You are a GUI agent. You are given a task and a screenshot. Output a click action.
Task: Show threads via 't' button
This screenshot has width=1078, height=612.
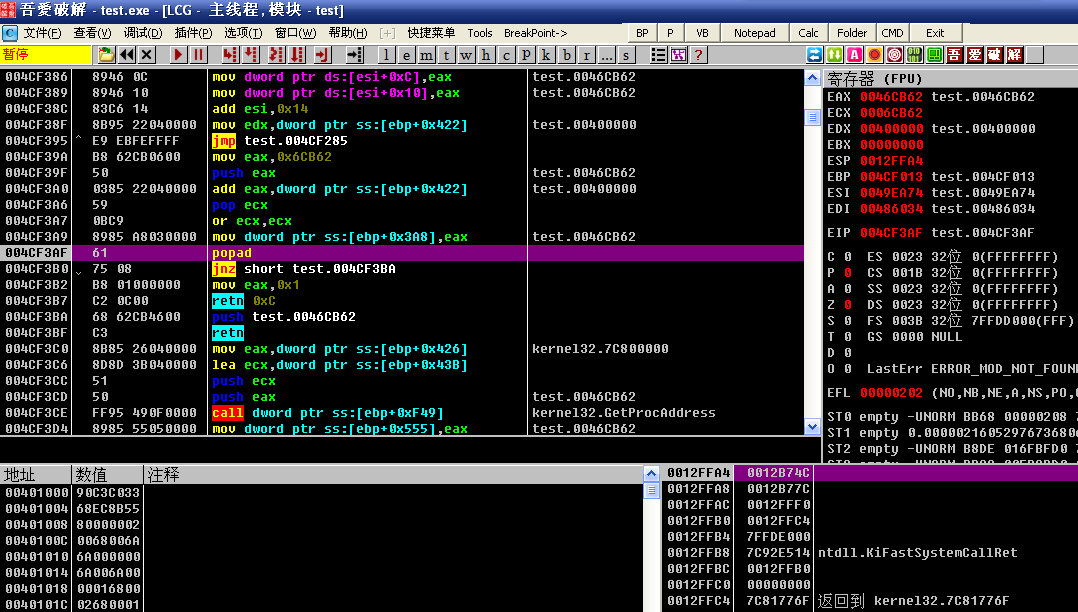(446, 55)
